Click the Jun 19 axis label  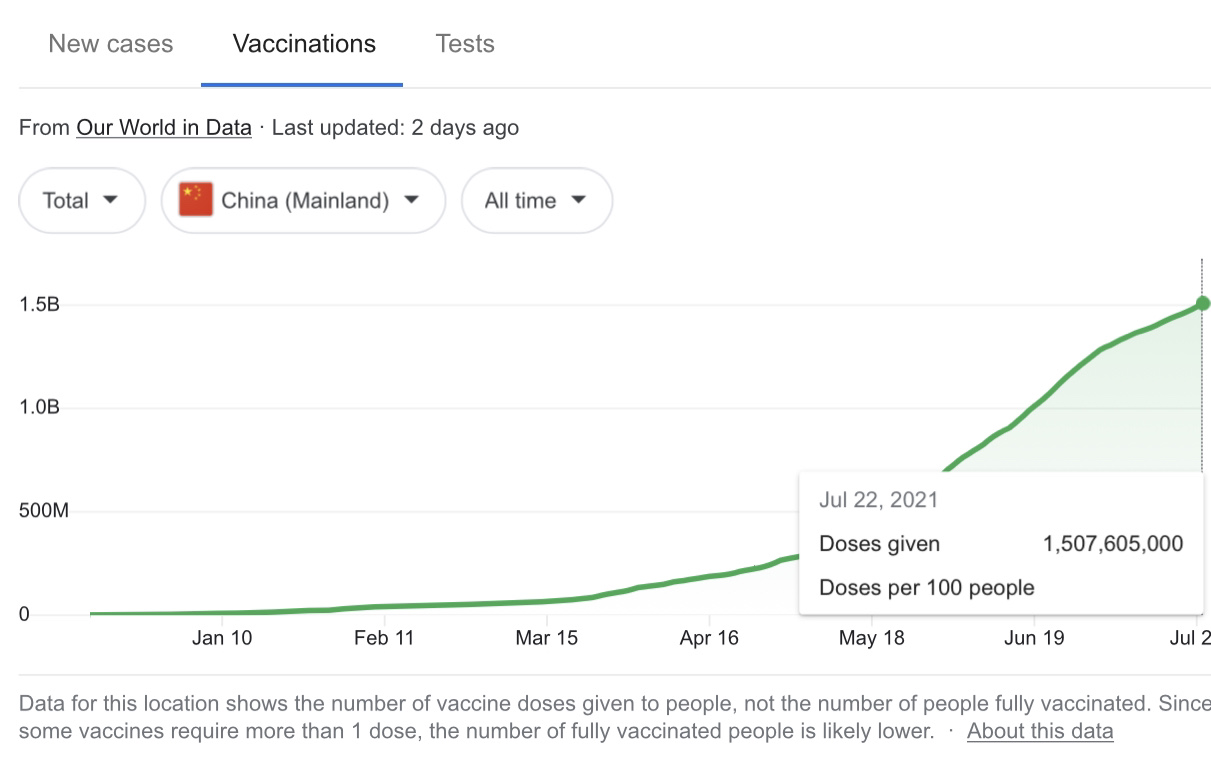[x=1034, y=638]
